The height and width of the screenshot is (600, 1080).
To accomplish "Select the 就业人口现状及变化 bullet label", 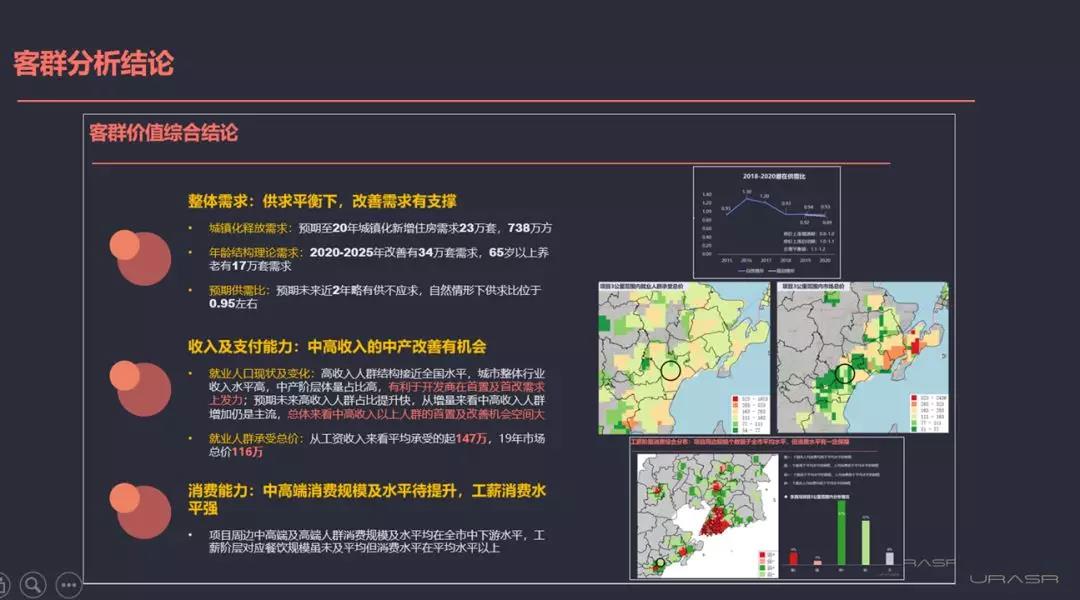I will click(260, 373).
